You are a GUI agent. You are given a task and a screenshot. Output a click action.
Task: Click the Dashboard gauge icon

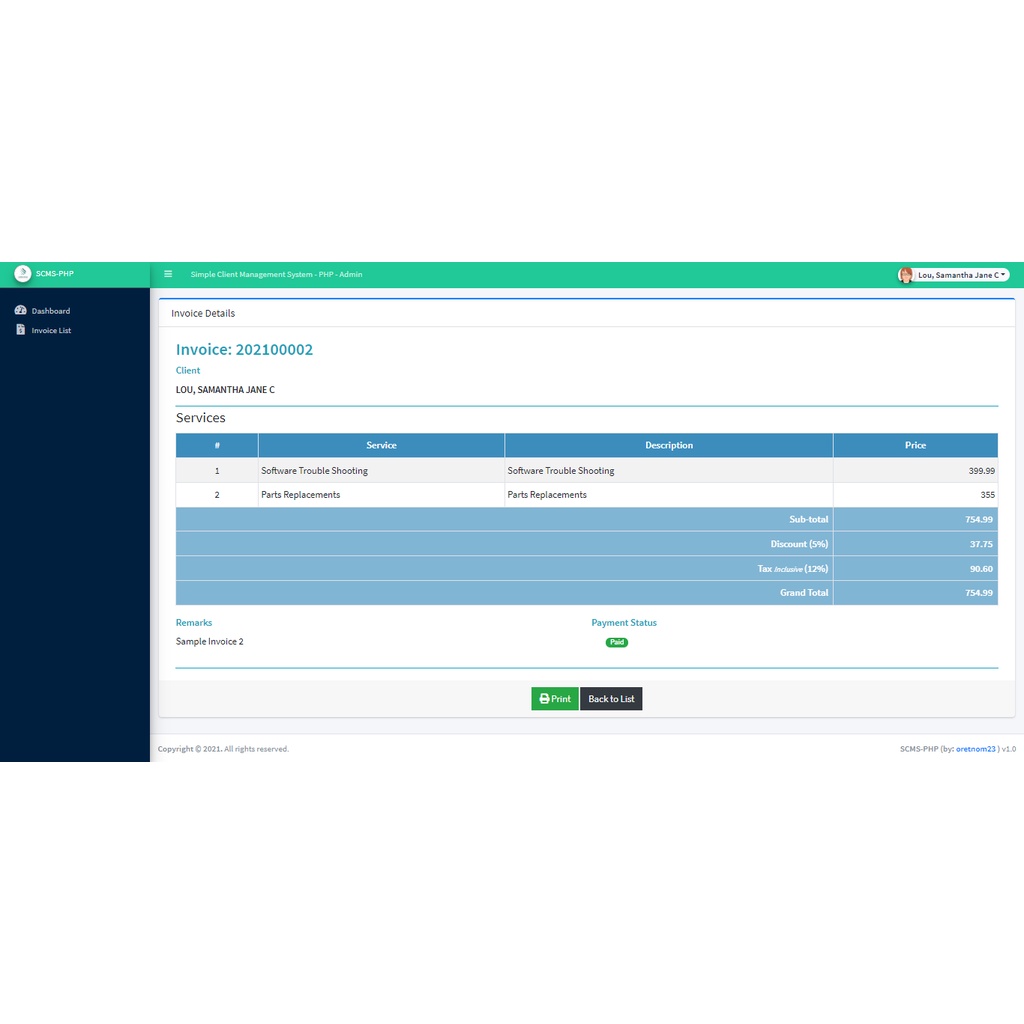point(20,311)
